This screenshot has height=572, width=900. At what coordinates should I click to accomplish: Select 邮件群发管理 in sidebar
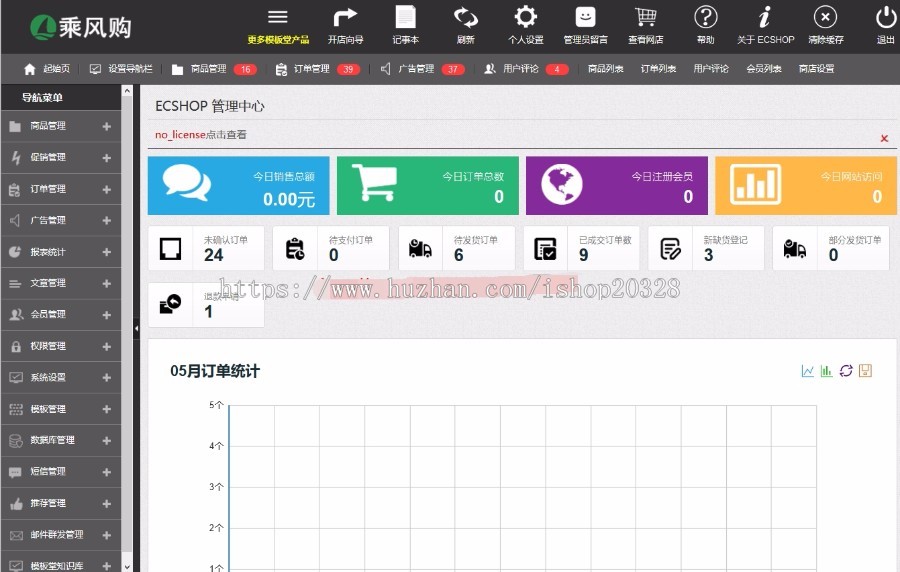[x=61, y=535]
